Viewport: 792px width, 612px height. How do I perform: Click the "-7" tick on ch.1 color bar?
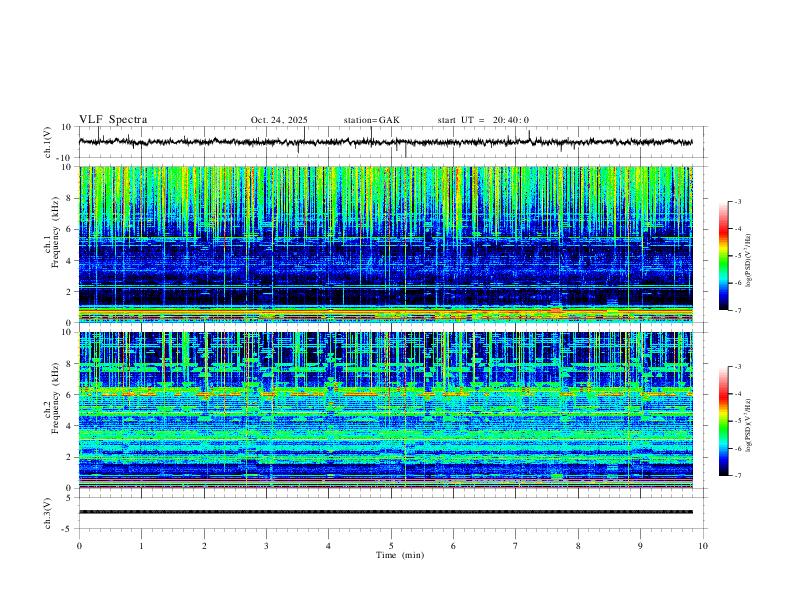coord(738,311)
